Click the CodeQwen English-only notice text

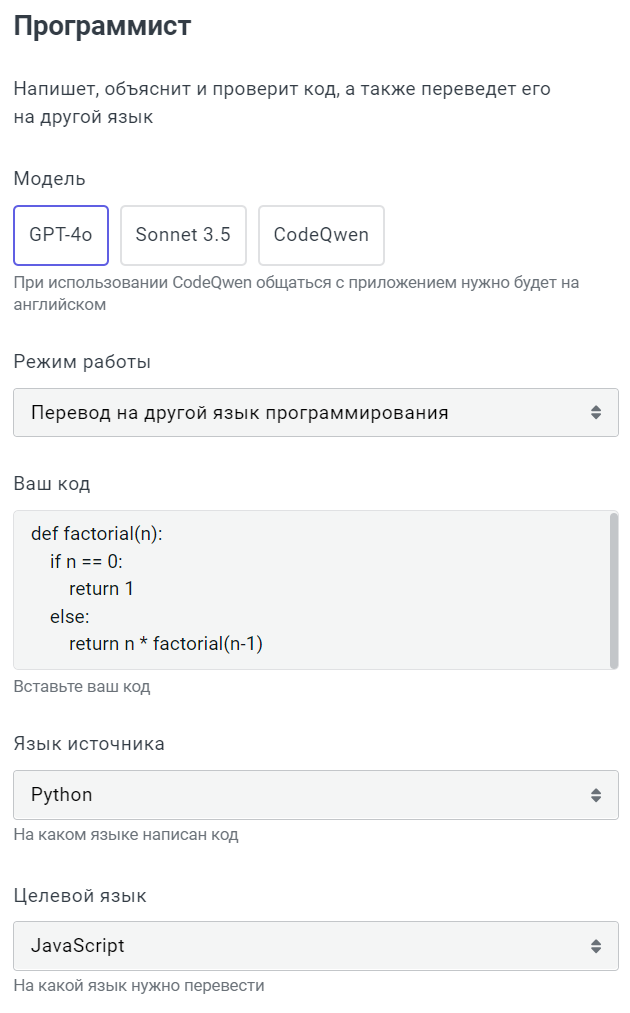click(296, 293)
